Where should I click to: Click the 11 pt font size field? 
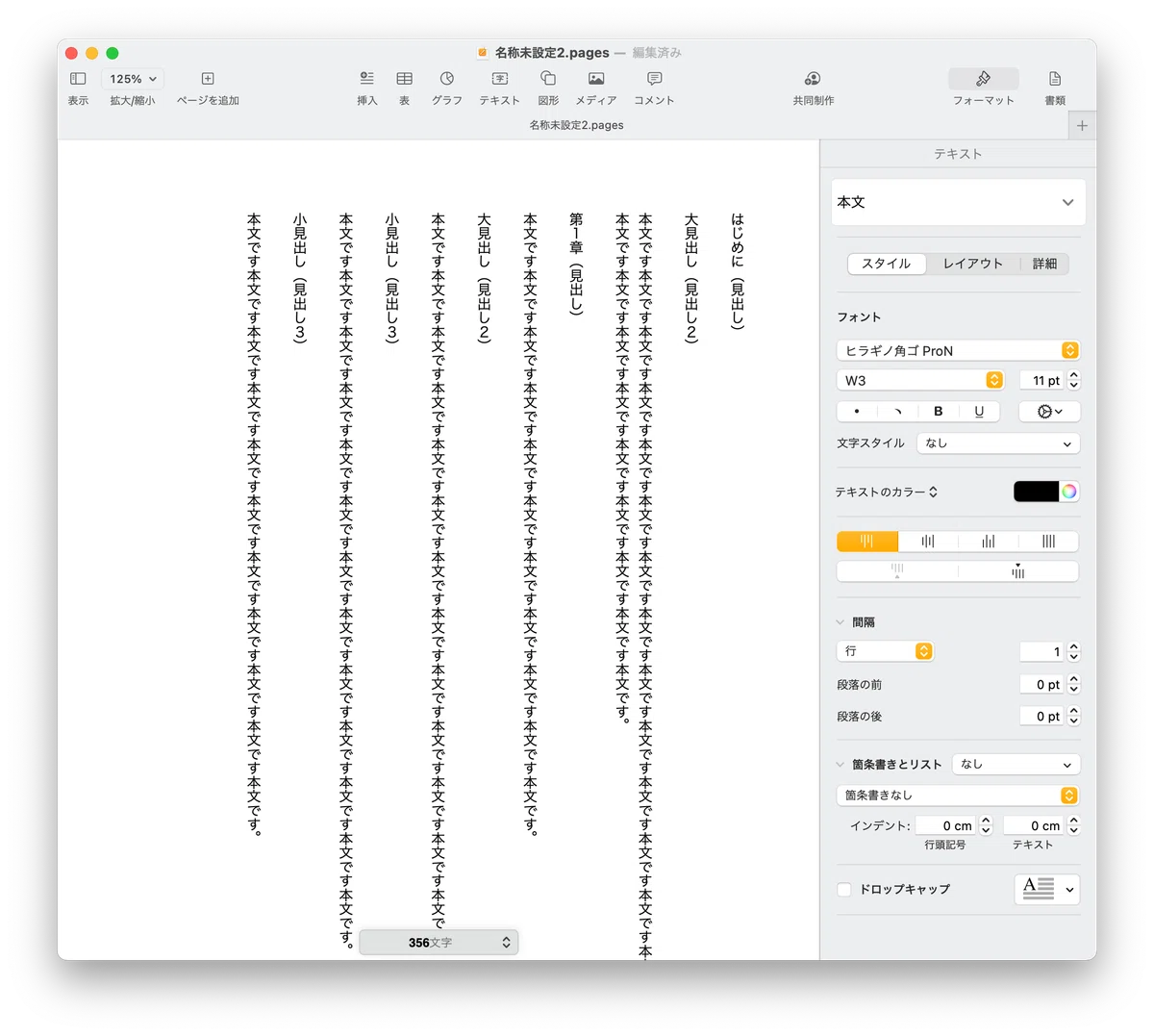1042,380
